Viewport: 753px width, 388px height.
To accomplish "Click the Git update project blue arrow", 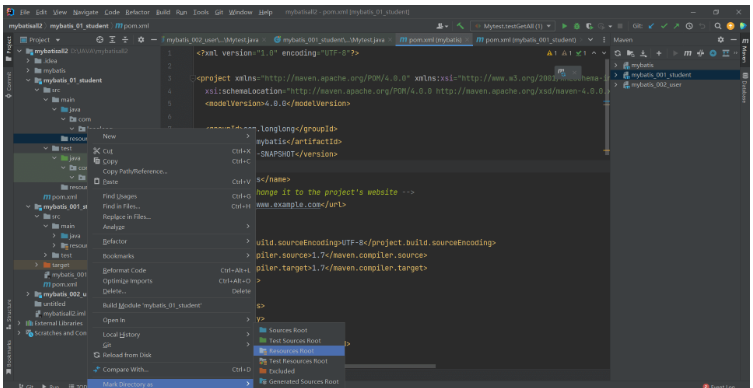I will (651, 26).
